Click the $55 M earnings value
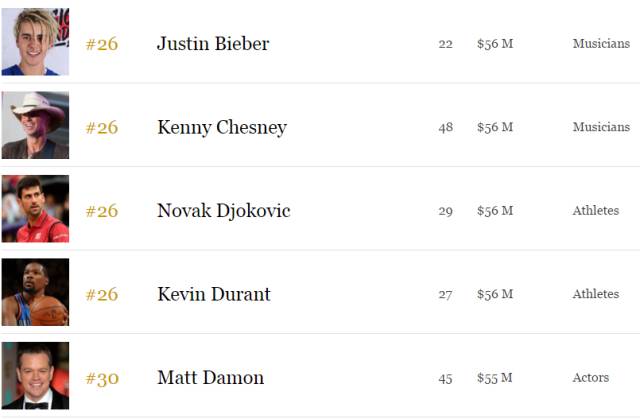The width and height of the screenshot is (640, 419). (x=495, y=378)
